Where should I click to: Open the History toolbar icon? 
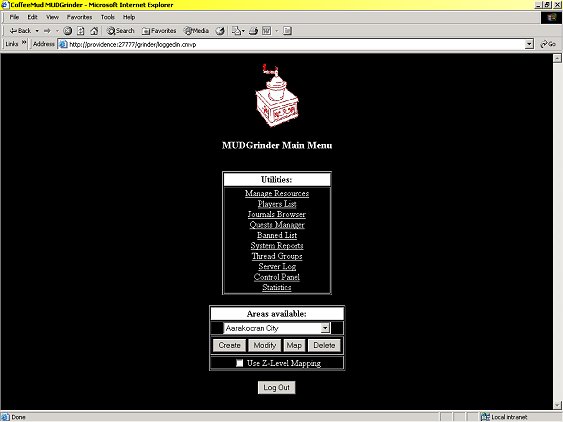coord(220,31)
